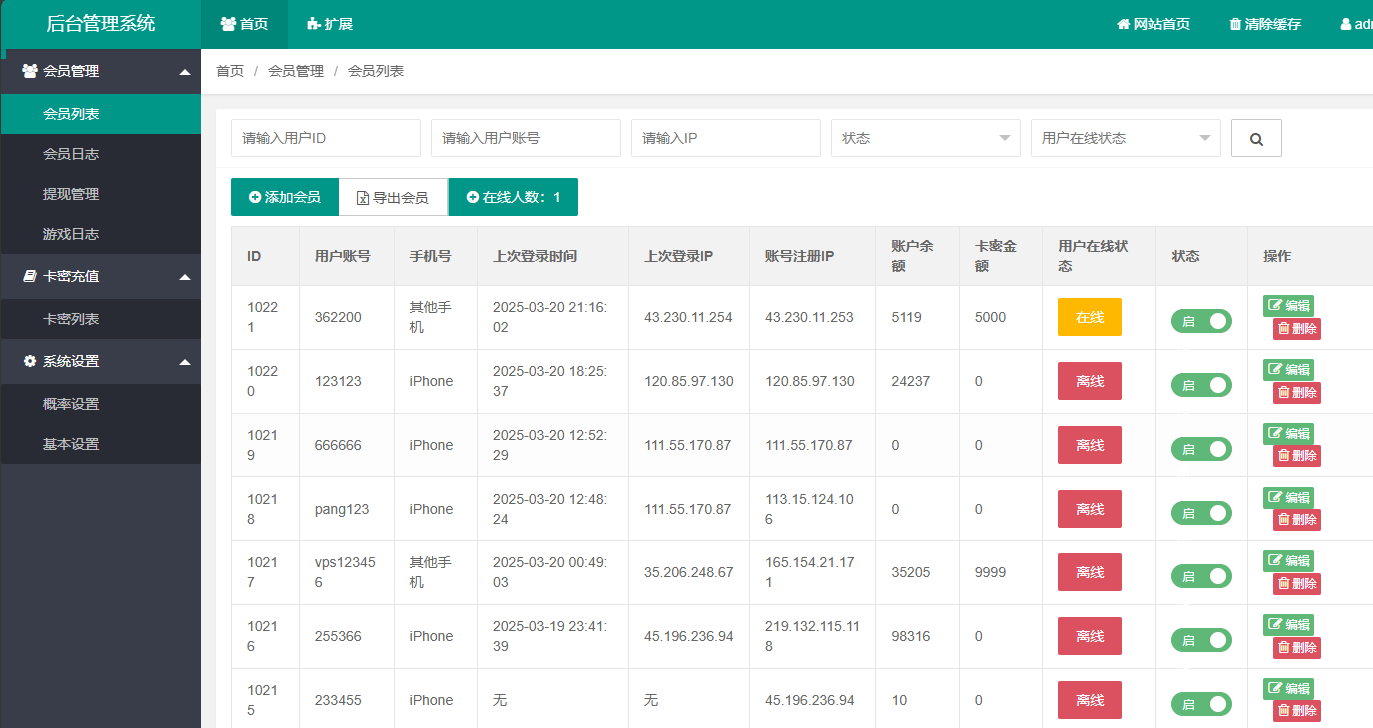Click the 首页 breadcrumb link
This screenshot has width=1373, height=728.
(230, 71)
